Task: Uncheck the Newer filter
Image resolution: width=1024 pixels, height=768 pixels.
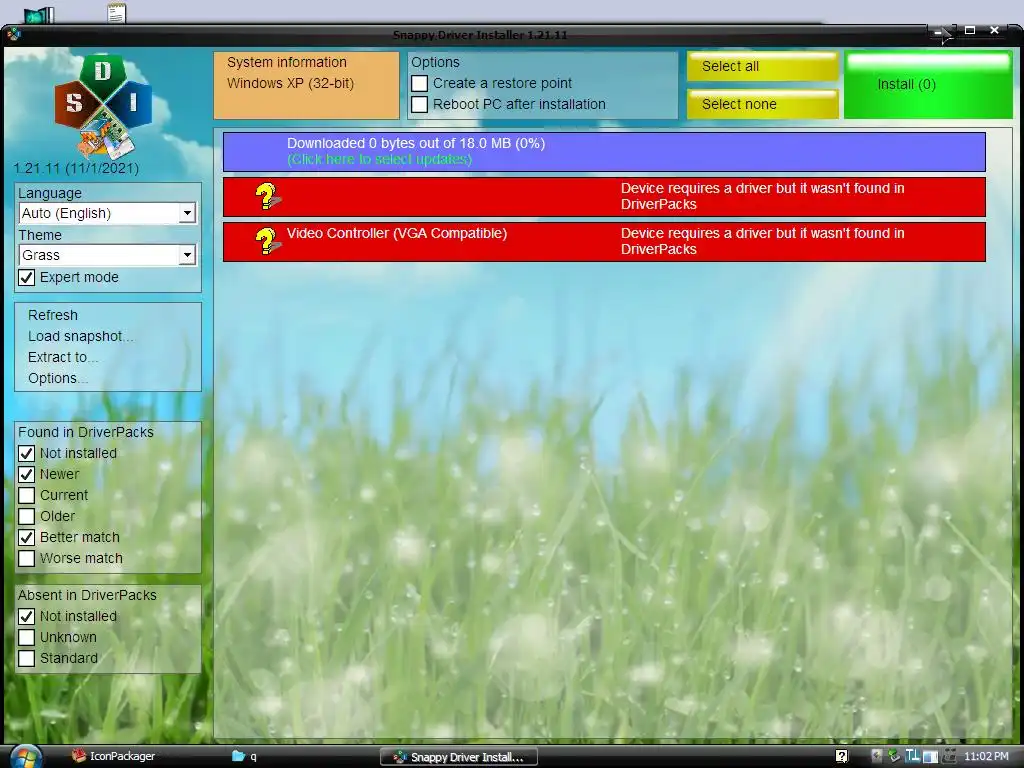Action: [x=26, y=474]
